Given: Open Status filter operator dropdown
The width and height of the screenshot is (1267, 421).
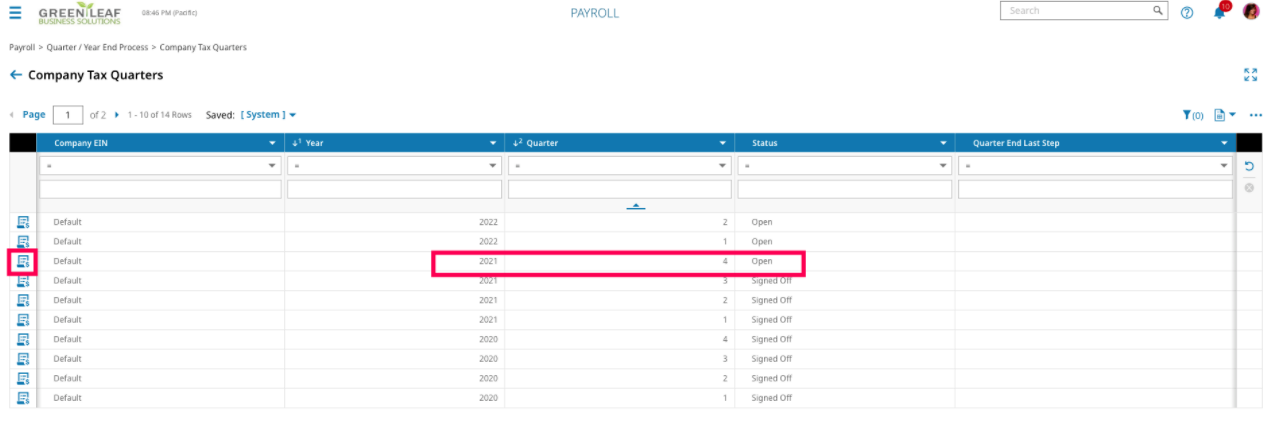Looking at the screenshot, I should pos(845,165).
